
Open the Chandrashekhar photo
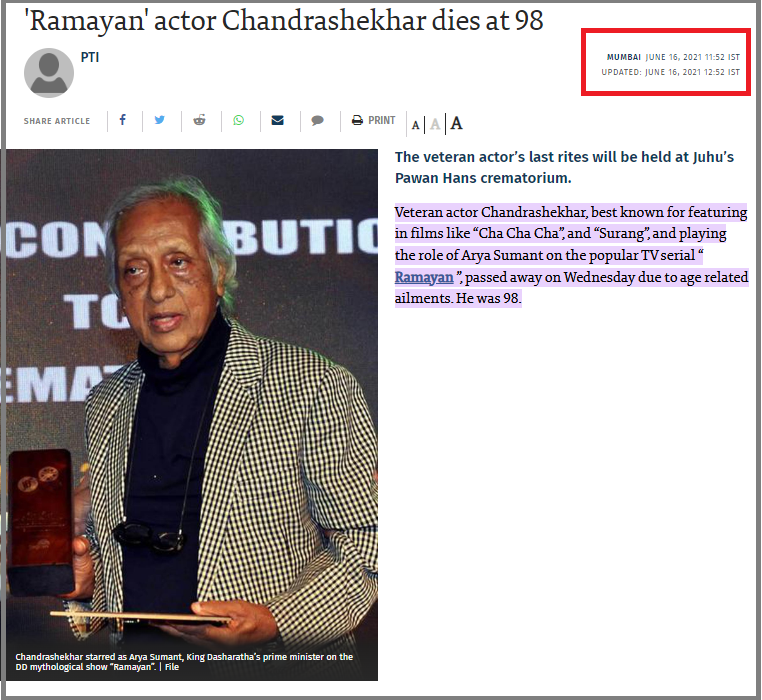click(x=192, y=415)
